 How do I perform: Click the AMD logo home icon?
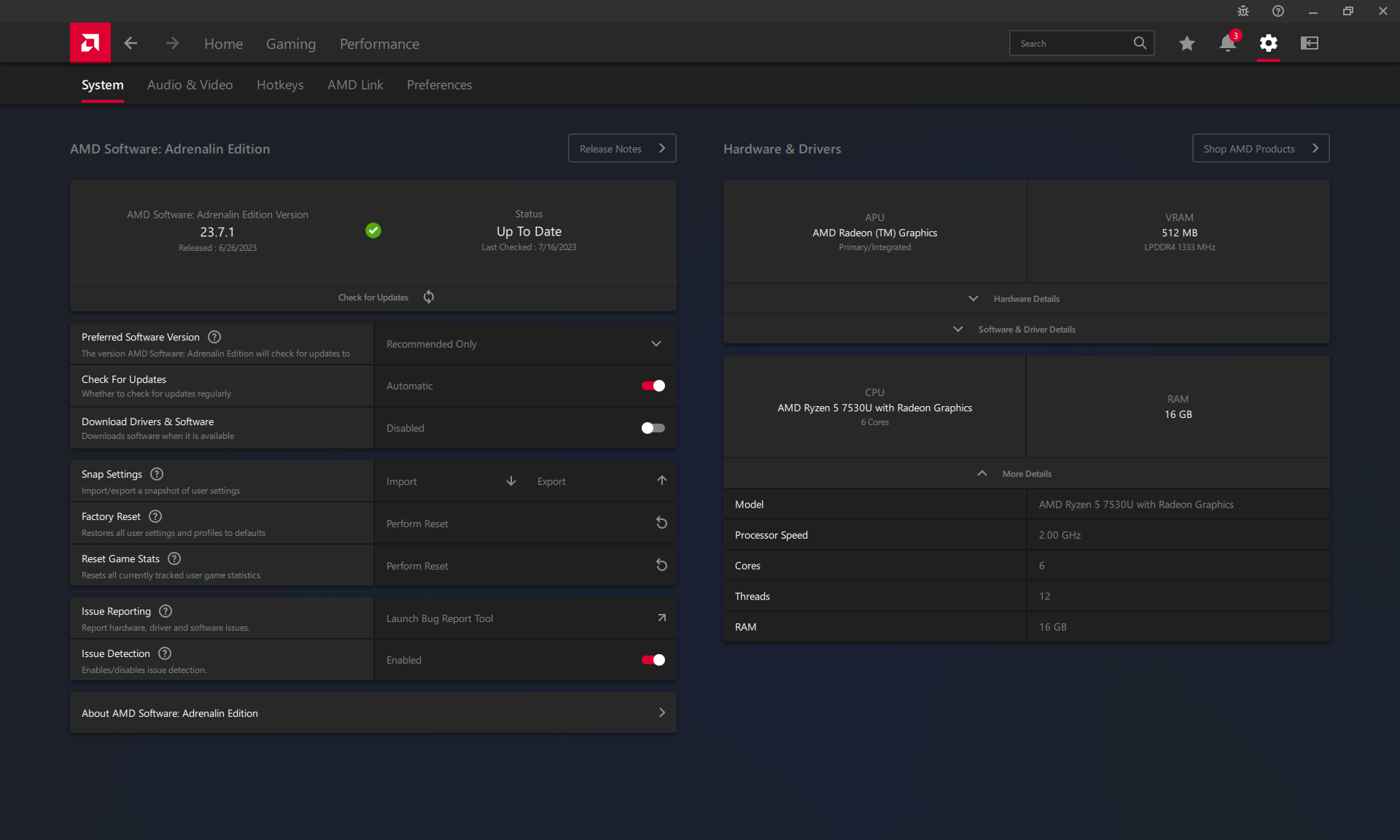tap(90, 43)
